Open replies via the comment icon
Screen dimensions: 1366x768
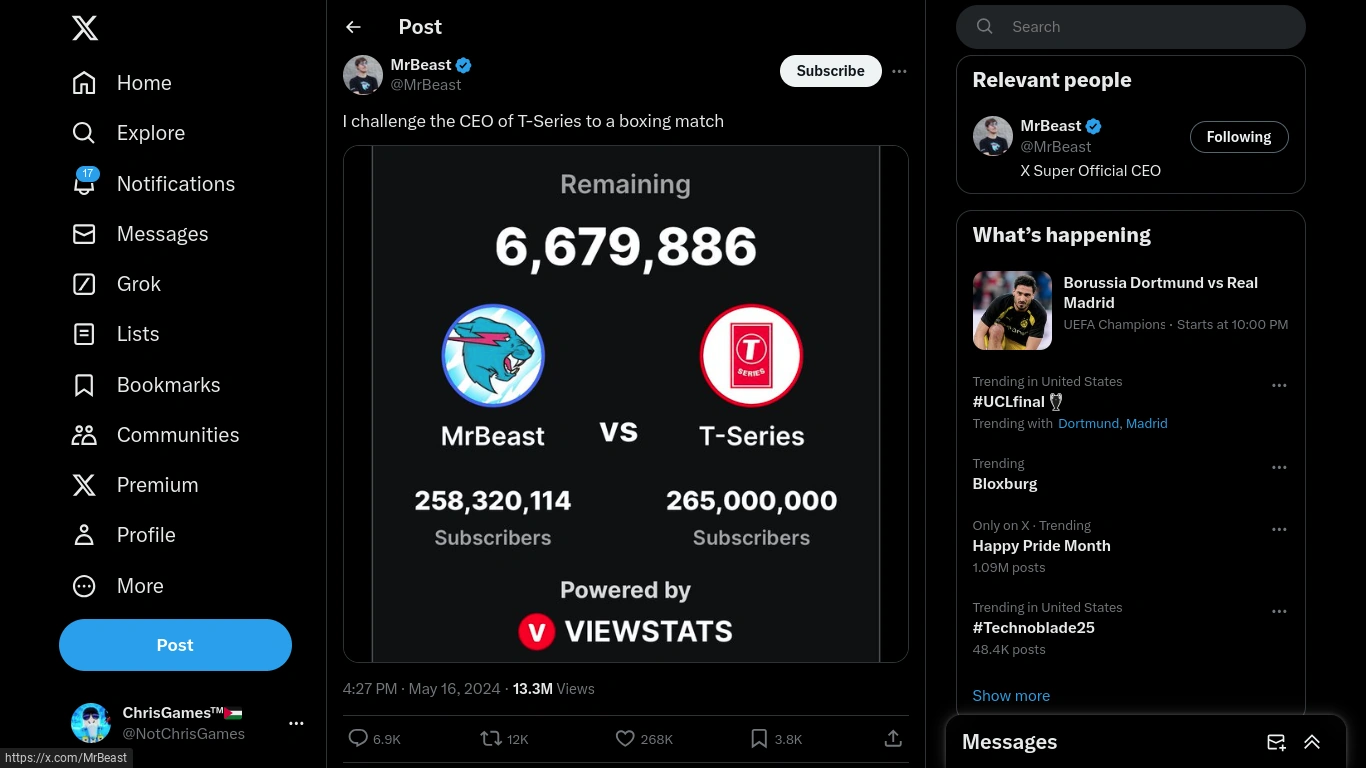[358, 739]
